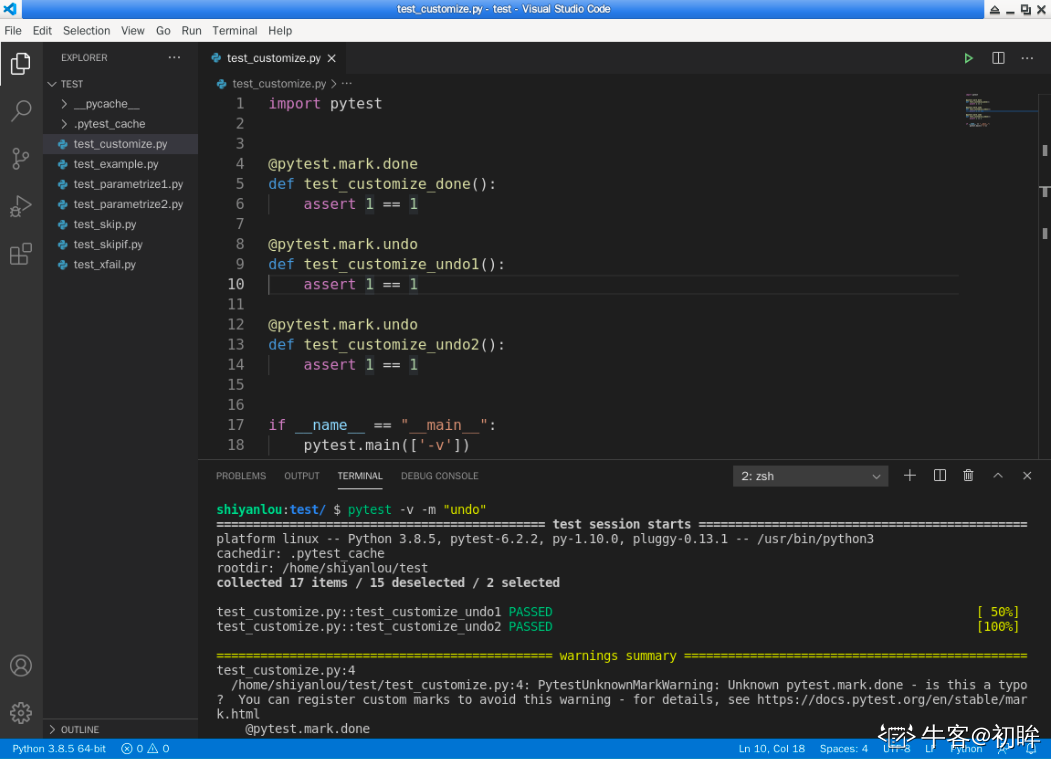Open the Search view icon

(21, 111)
